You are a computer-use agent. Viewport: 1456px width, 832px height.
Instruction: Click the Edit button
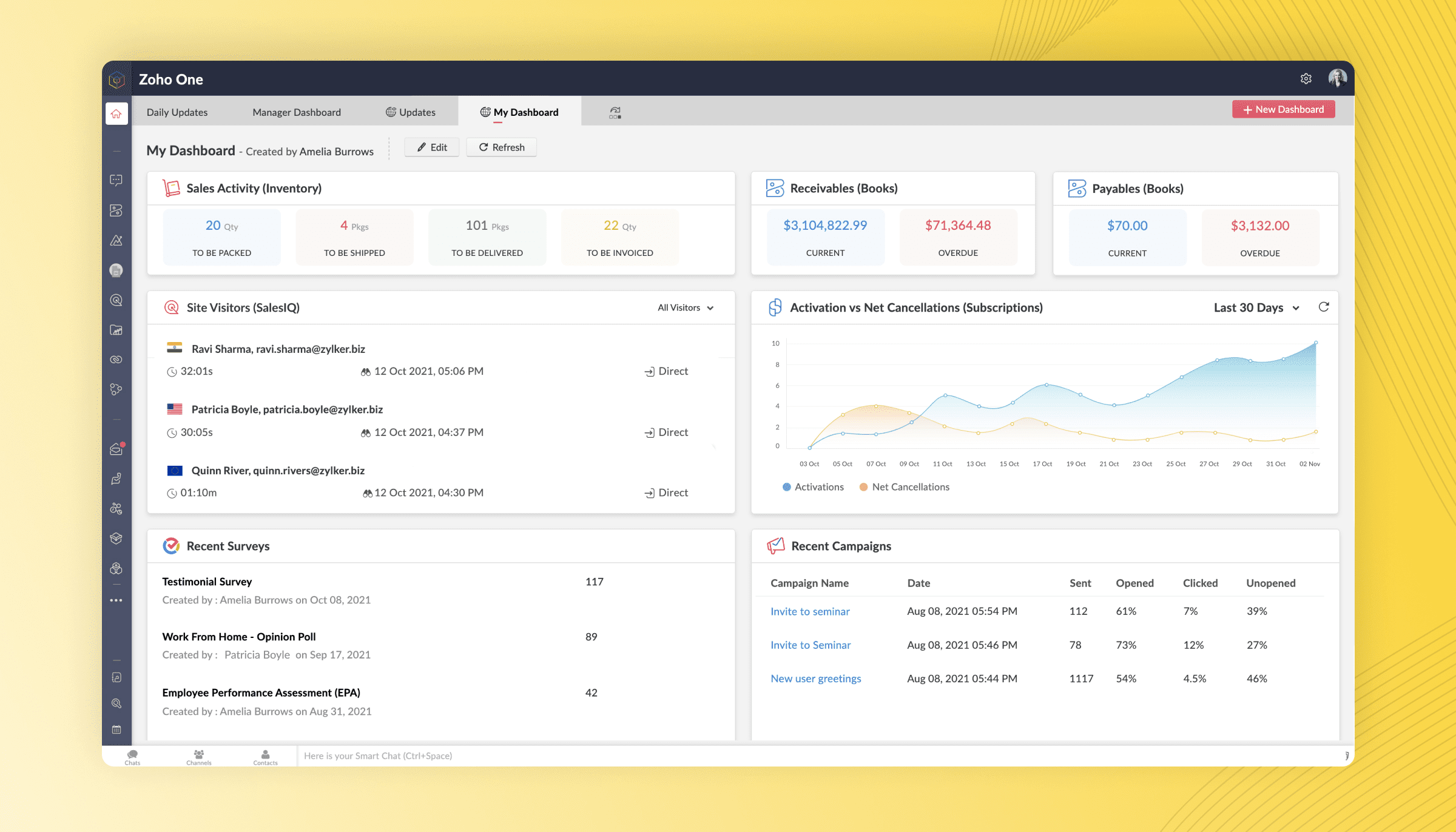[x=432, y=147]
